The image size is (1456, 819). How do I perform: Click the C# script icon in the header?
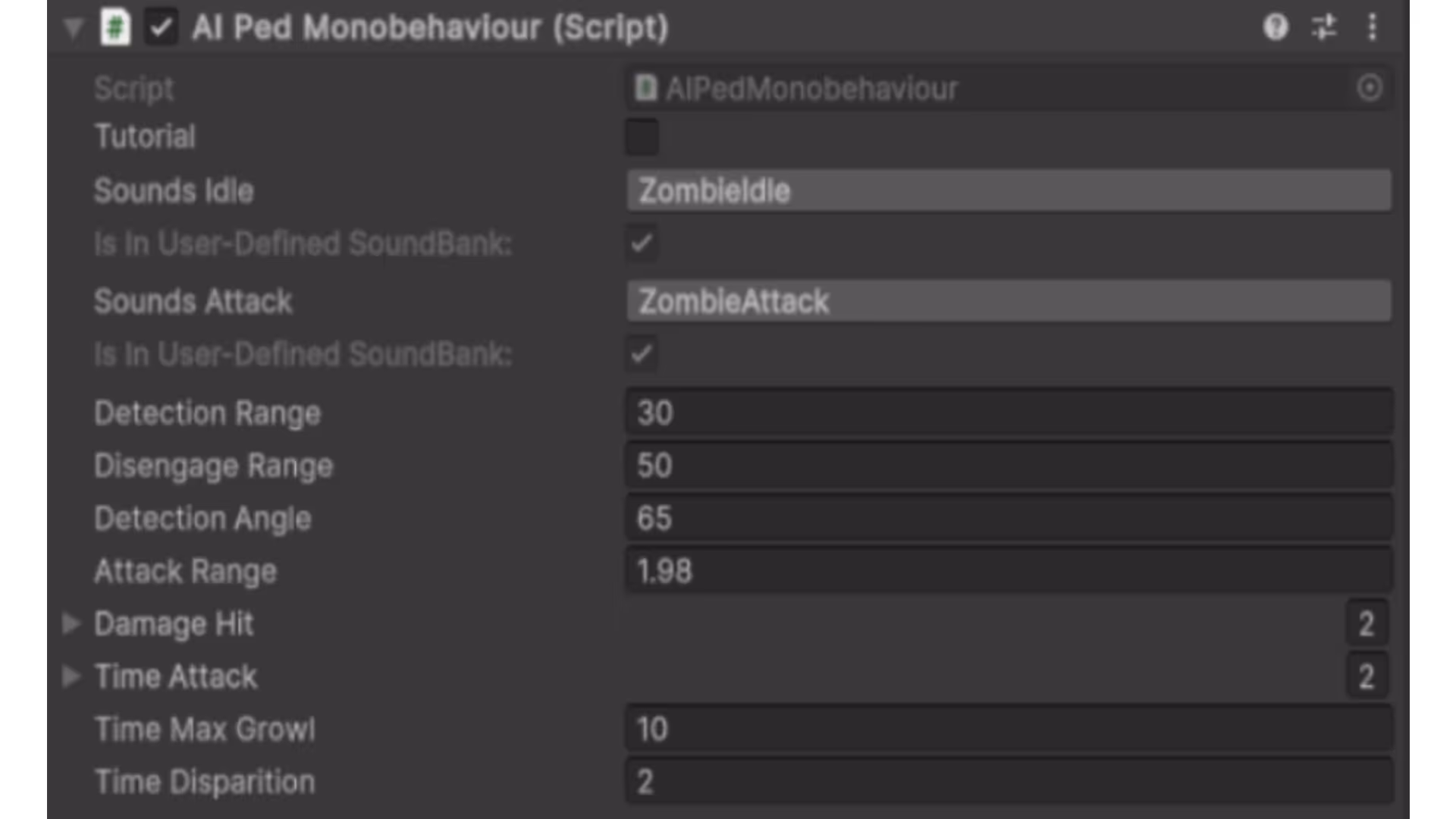115,28
